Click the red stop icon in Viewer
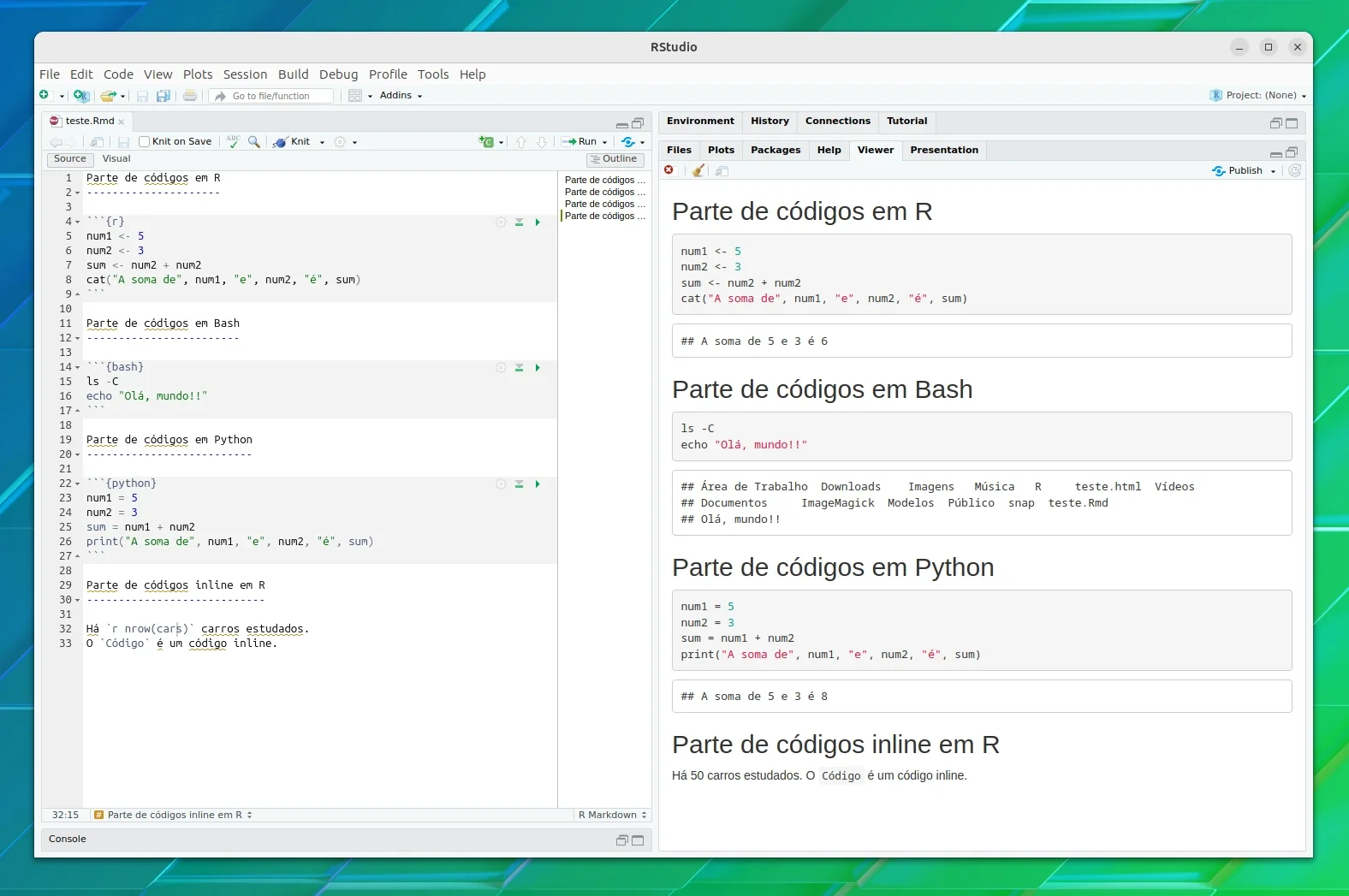This screenshot has height=896, width=1349. [669, 170]
